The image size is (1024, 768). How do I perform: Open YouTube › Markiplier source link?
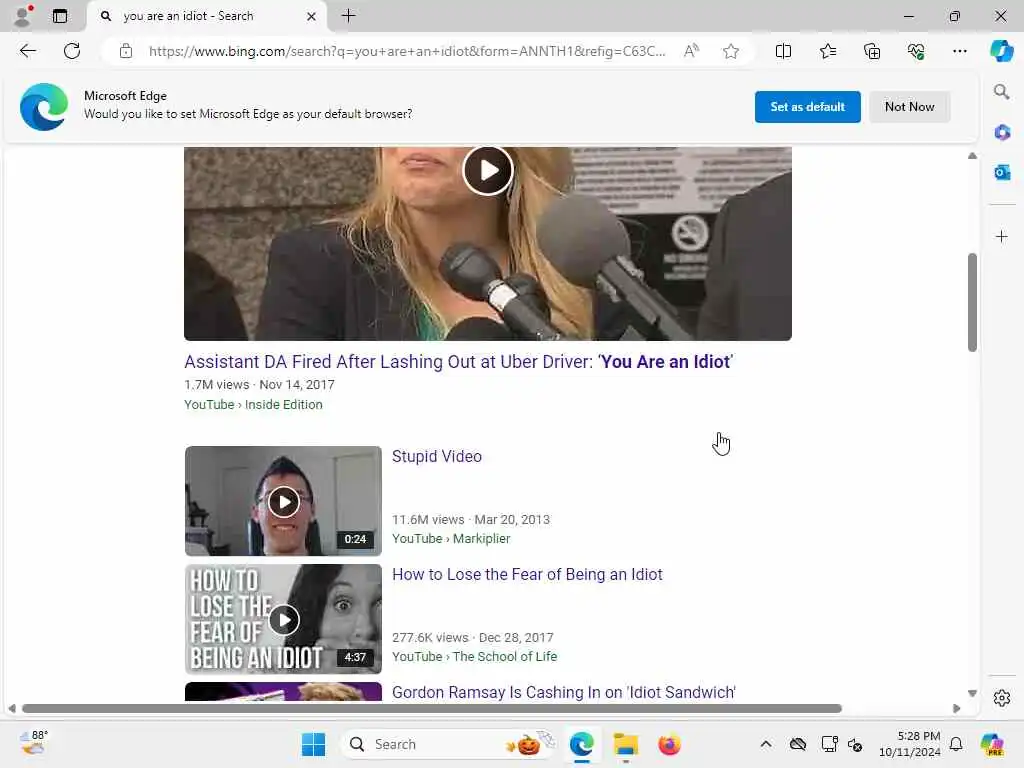(451, 538)
